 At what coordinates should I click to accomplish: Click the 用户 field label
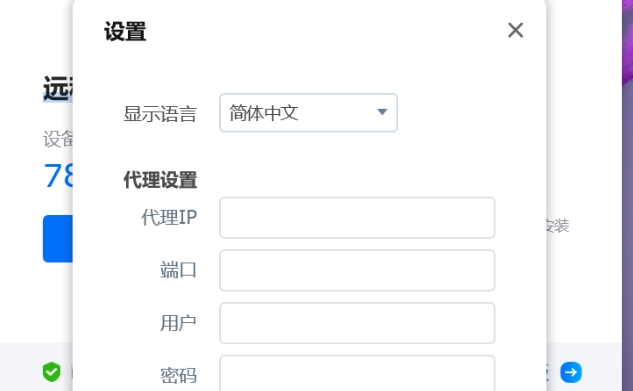pos(178,323)
